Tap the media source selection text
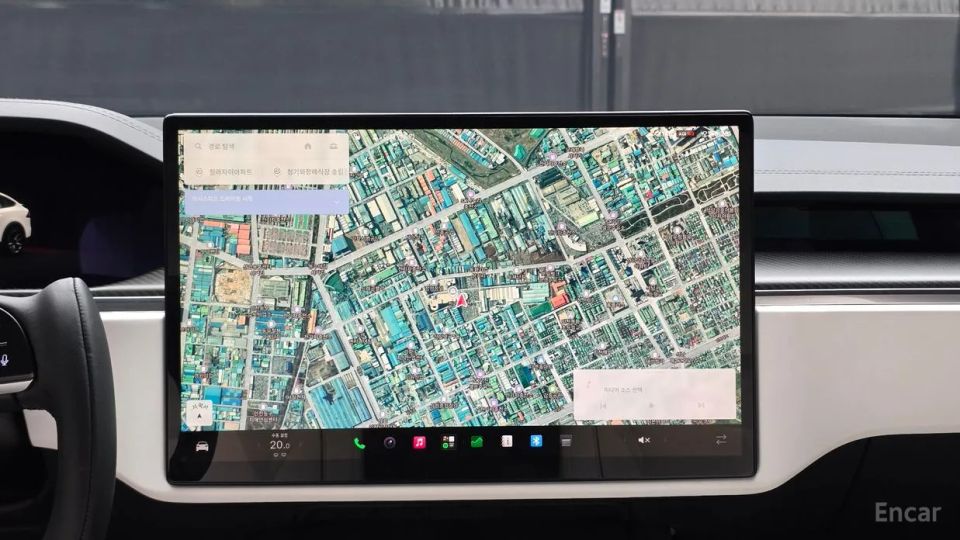This screenshot has width=960, height=540. (x=623, y=389)
